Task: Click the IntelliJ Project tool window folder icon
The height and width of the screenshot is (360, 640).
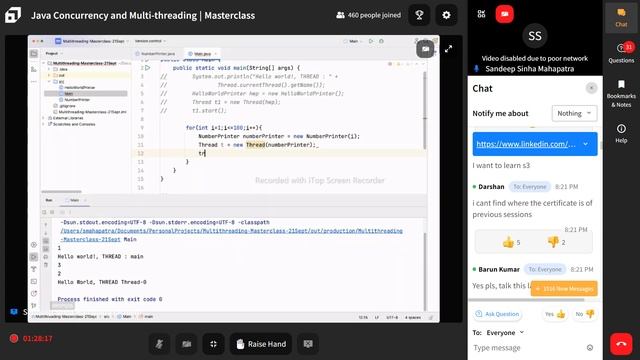Action: click(x=34, y=54)
